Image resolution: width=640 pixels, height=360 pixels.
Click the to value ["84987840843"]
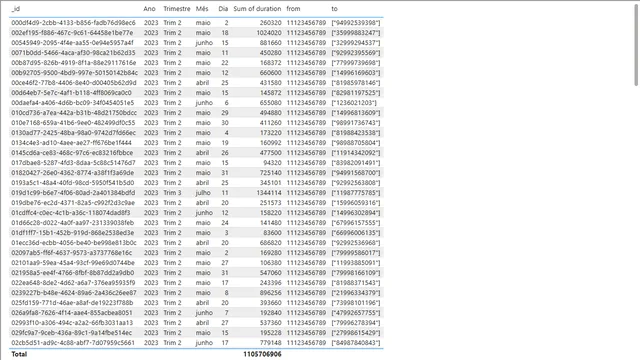[x=356, y=343]
